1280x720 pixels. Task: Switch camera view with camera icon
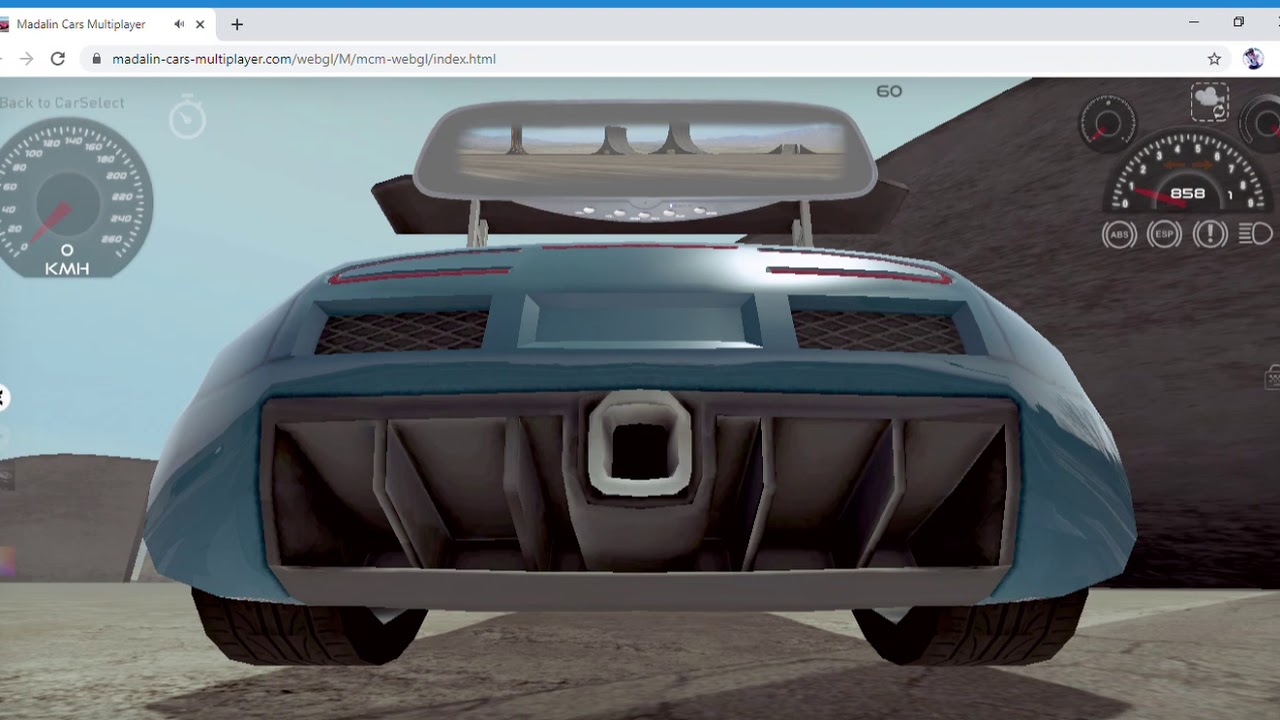pos(1209,103)
